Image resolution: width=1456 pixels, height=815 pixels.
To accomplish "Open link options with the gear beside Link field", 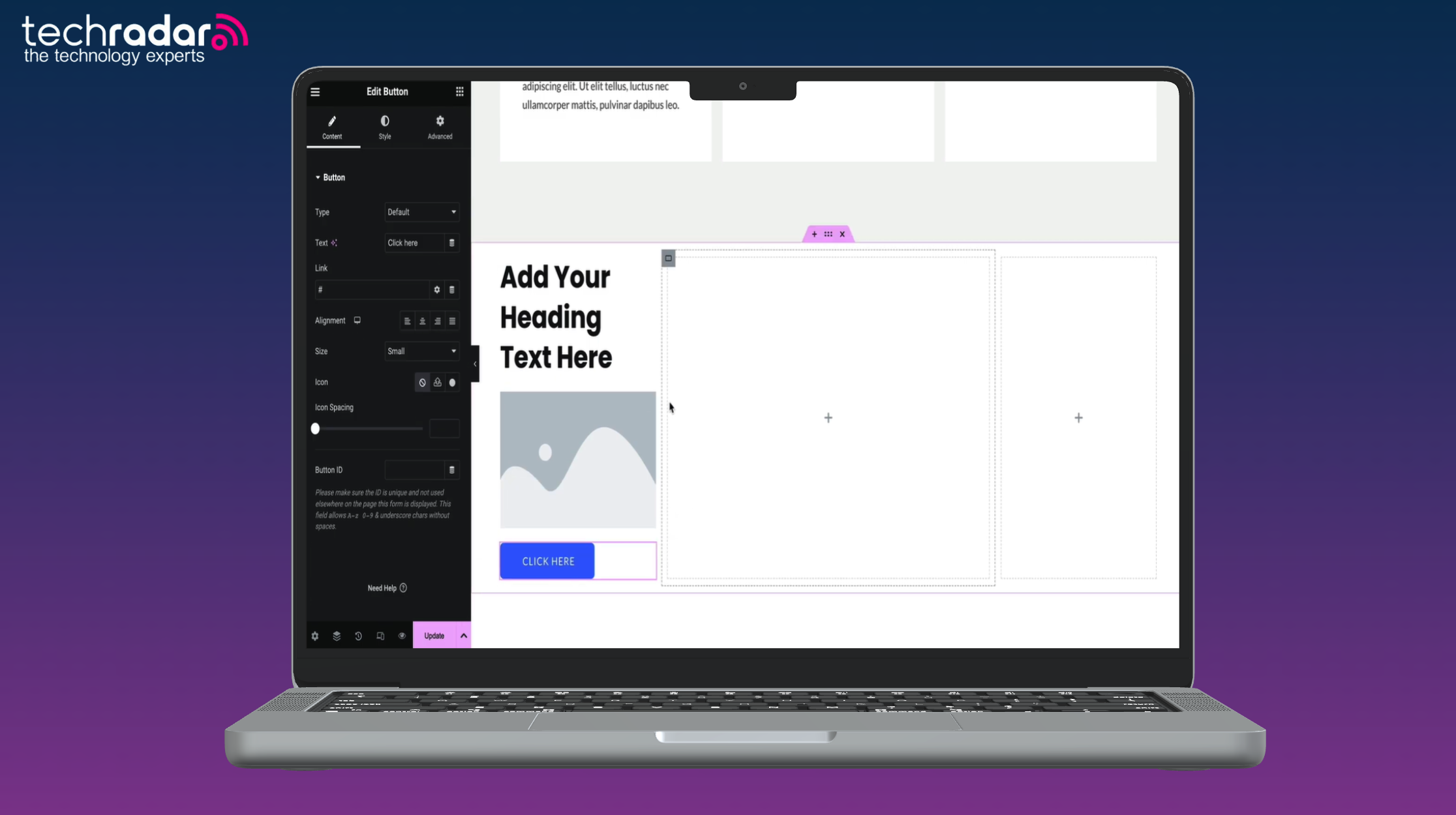I will coord(436,289).
